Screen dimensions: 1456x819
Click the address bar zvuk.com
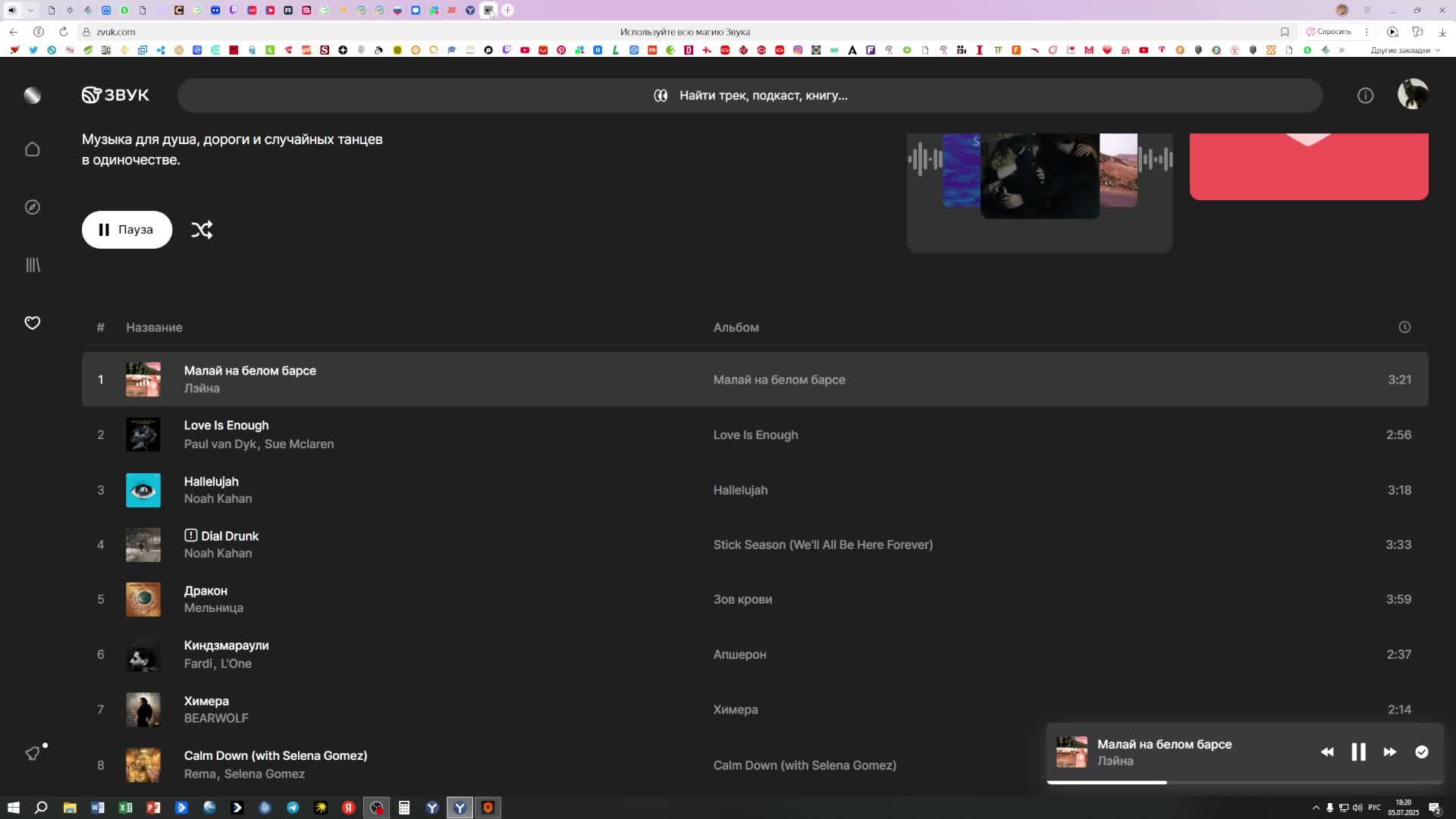pyautogui.click(x=116, y=32)
